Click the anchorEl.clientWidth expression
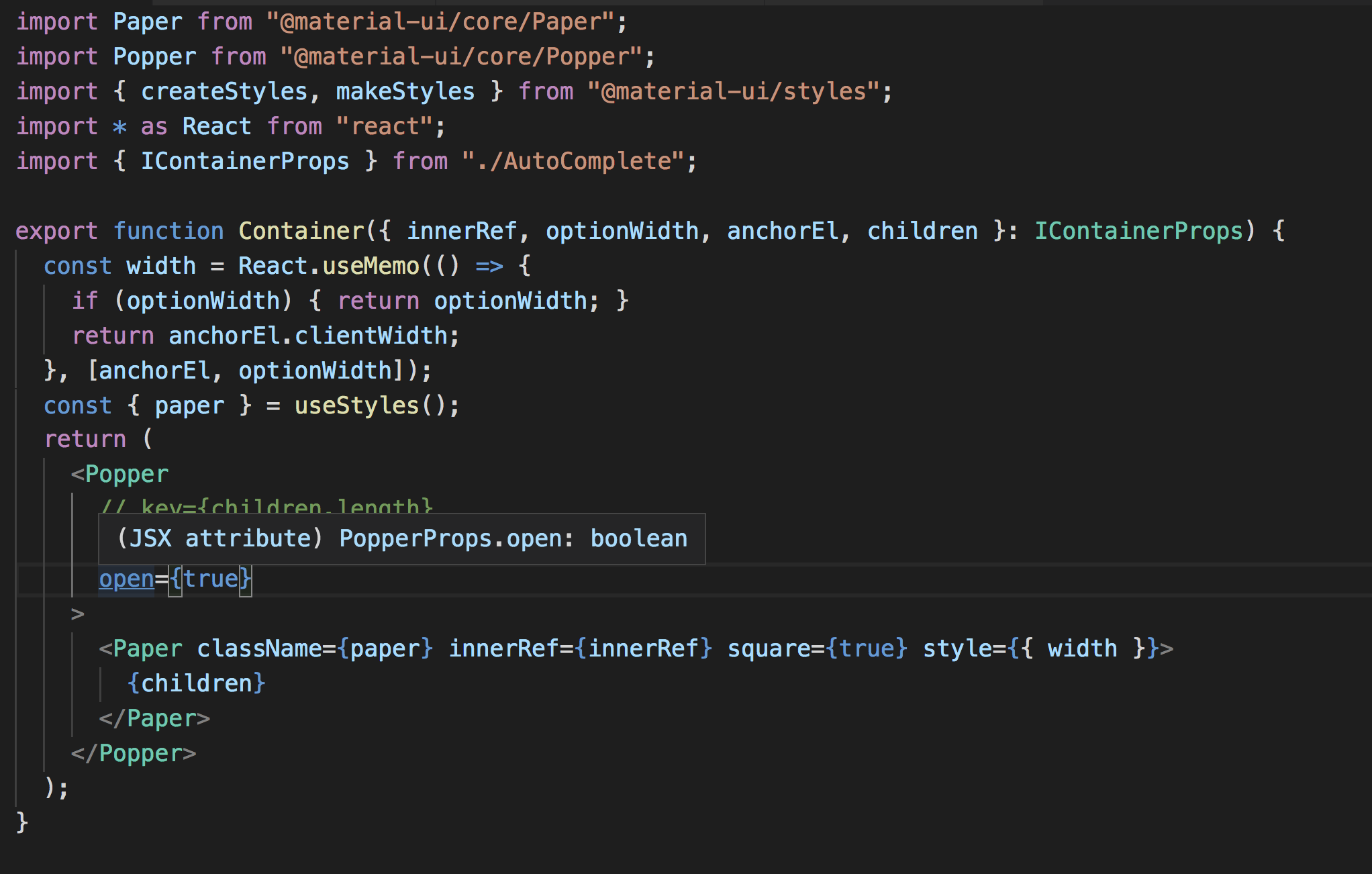This screenshot has height=874, width=1372. 309,335
